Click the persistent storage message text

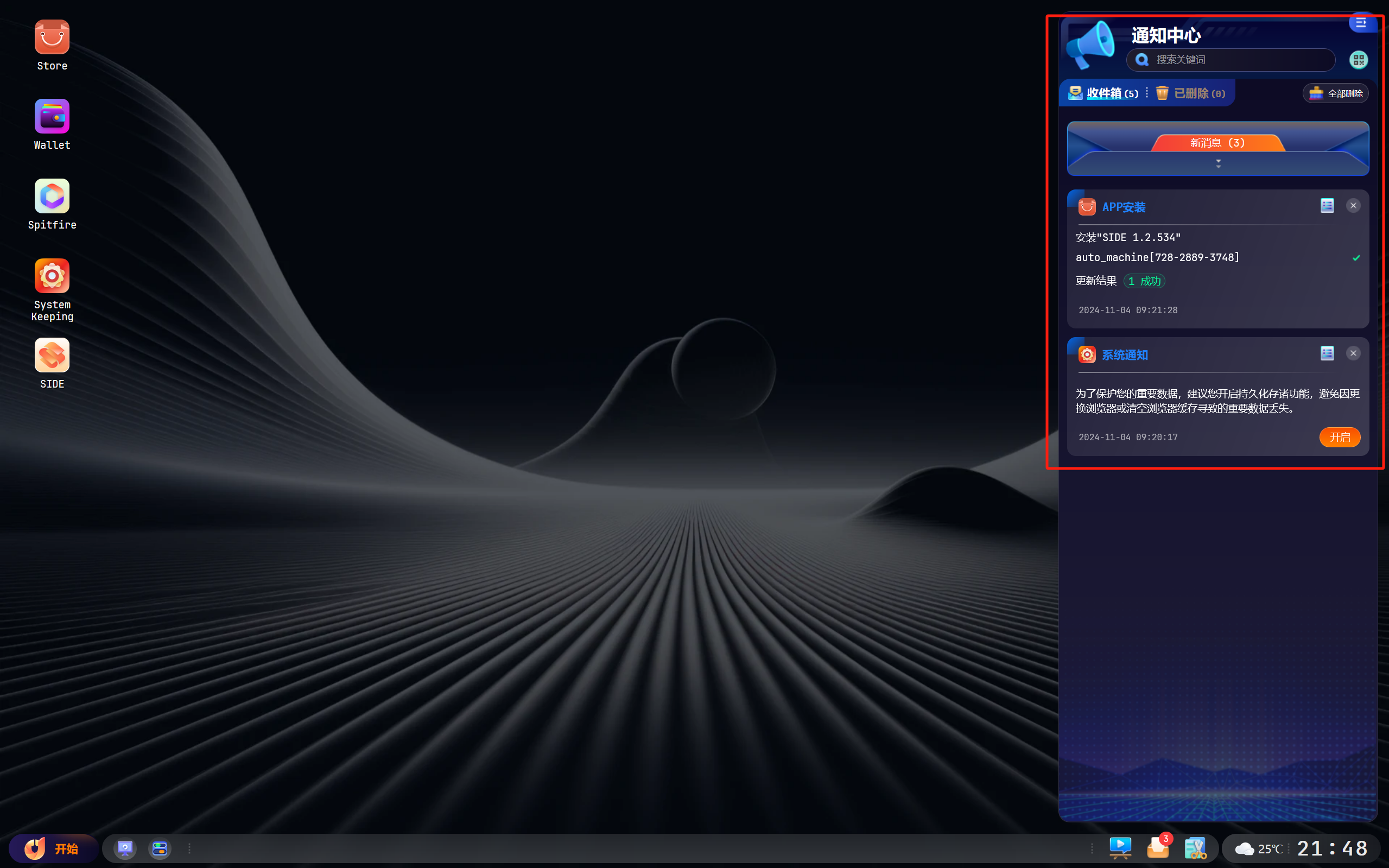coord(1217,401)
